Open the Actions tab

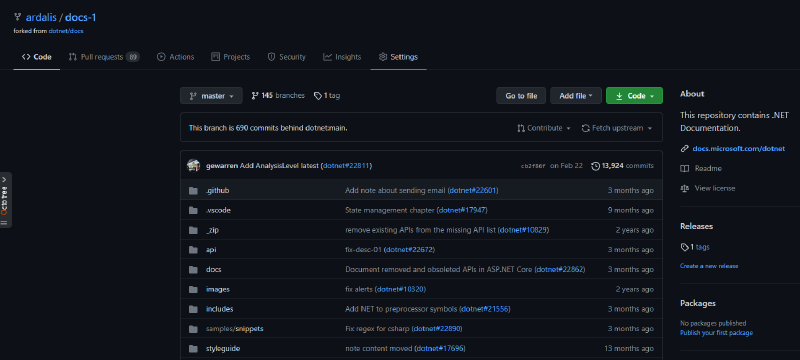(176, 57)
